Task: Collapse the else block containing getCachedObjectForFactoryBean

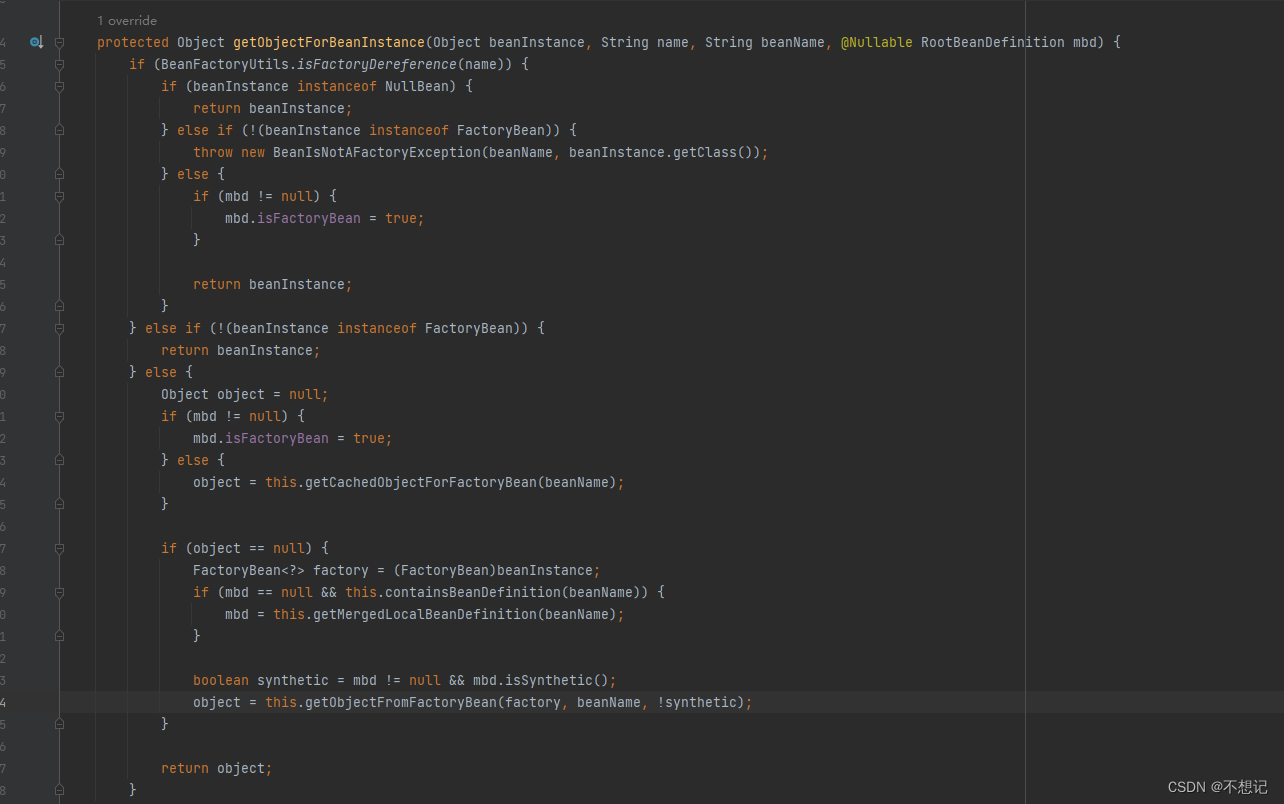Action: 58,460
